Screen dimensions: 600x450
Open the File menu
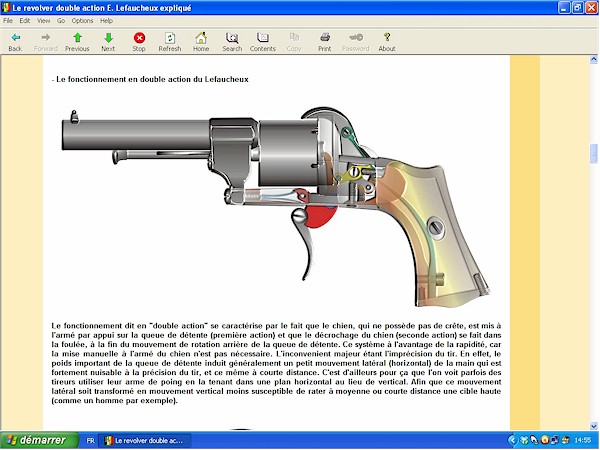[8, 21]
